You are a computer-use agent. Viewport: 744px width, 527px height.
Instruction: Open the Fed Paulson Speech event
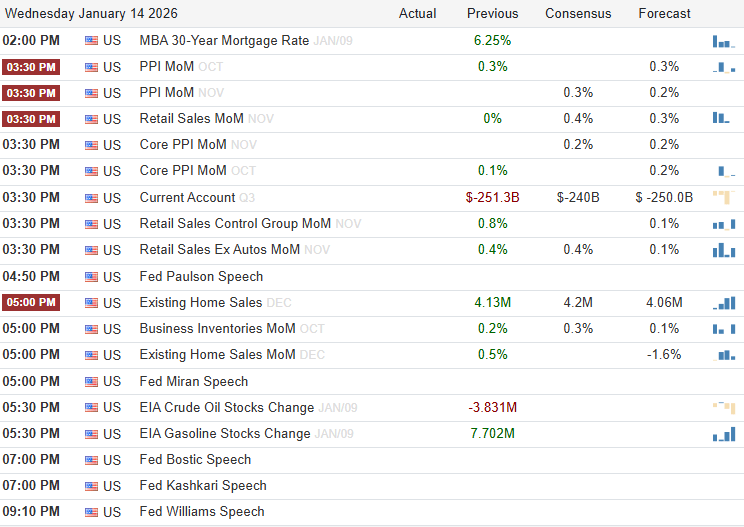click(201, 276)
